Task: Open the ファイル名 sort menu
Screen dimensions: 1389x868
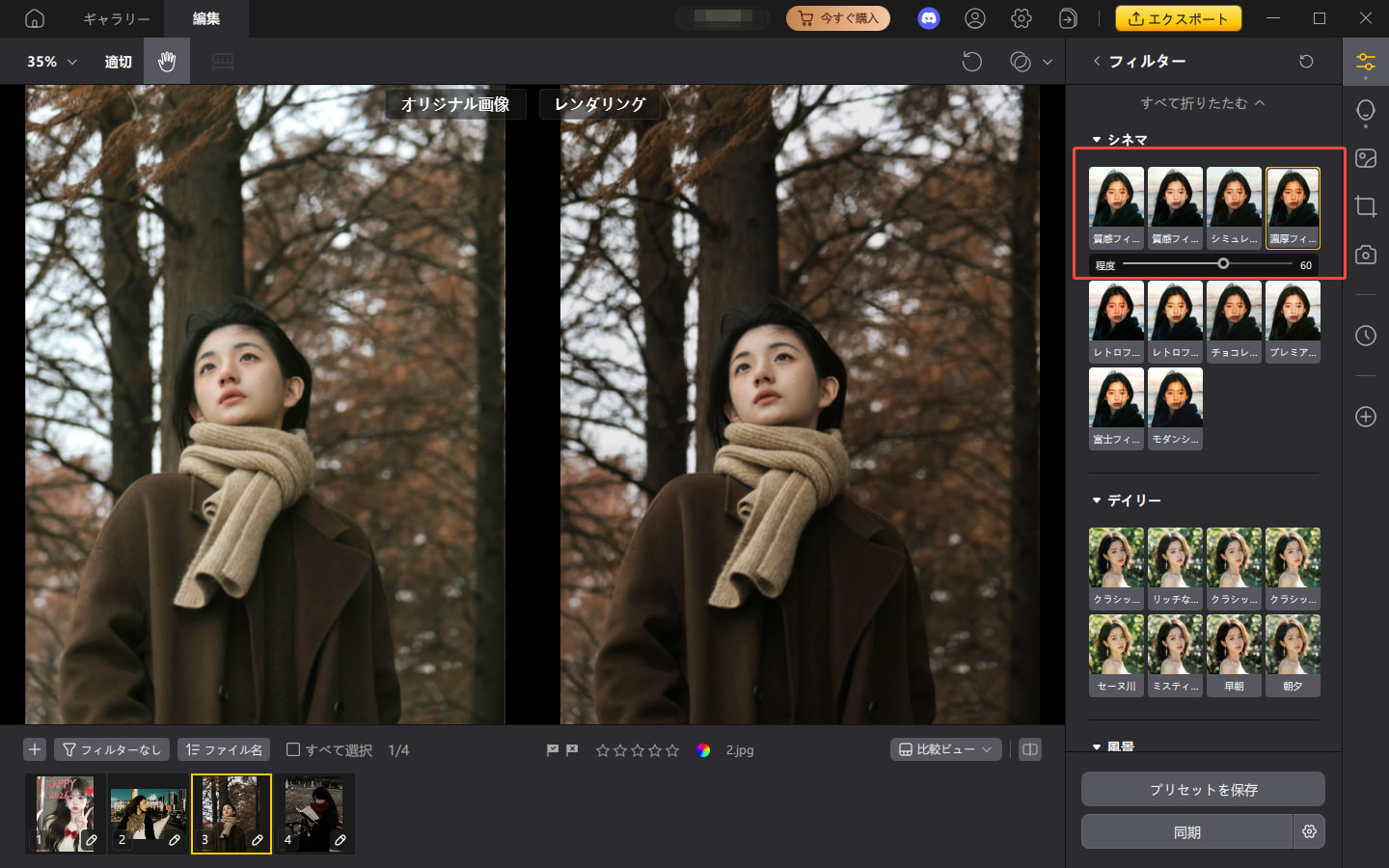Action: pos(224,749)
